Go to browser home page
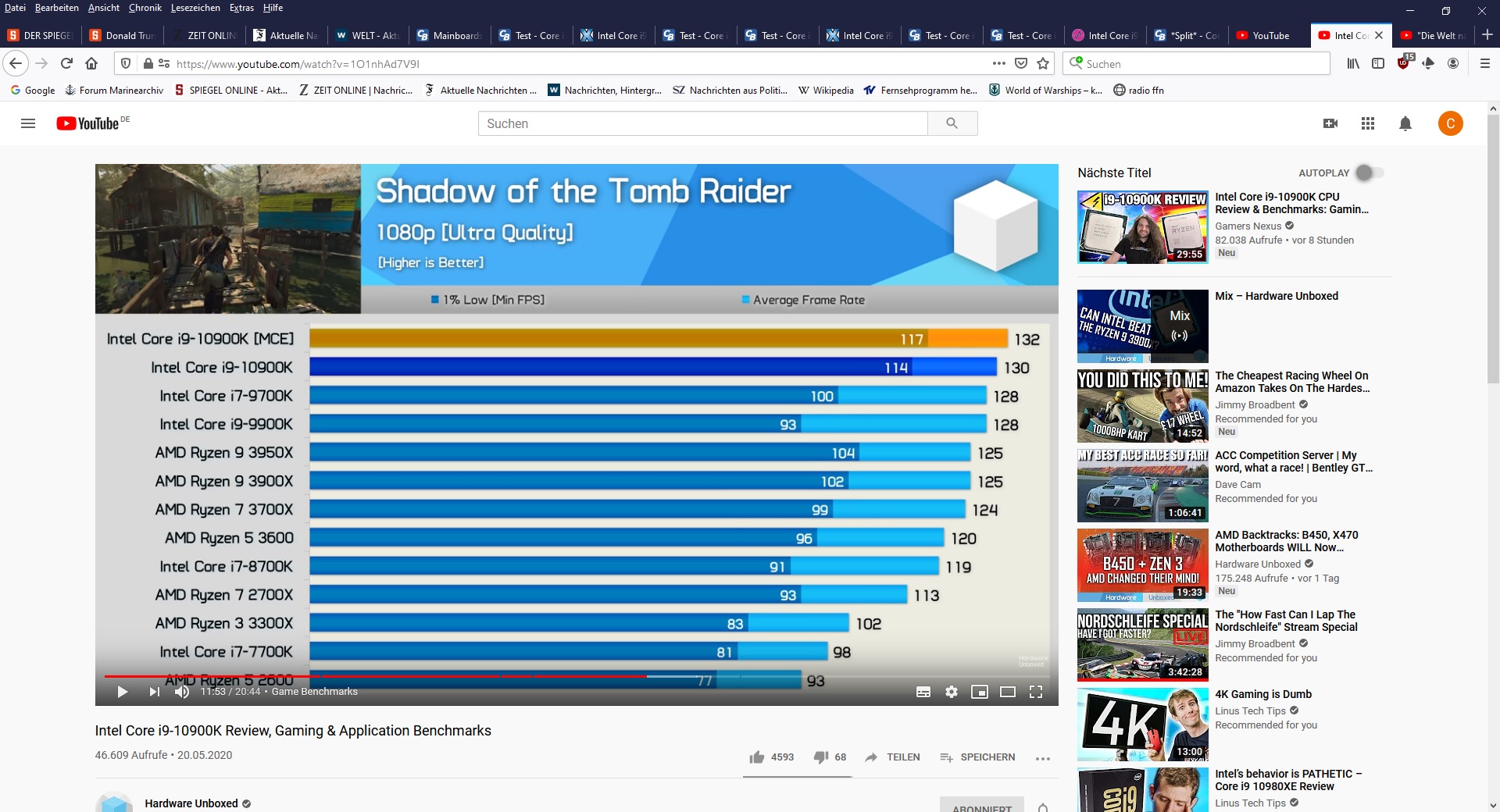This screenshot has height=812, width=1500. tap(91, 63)
